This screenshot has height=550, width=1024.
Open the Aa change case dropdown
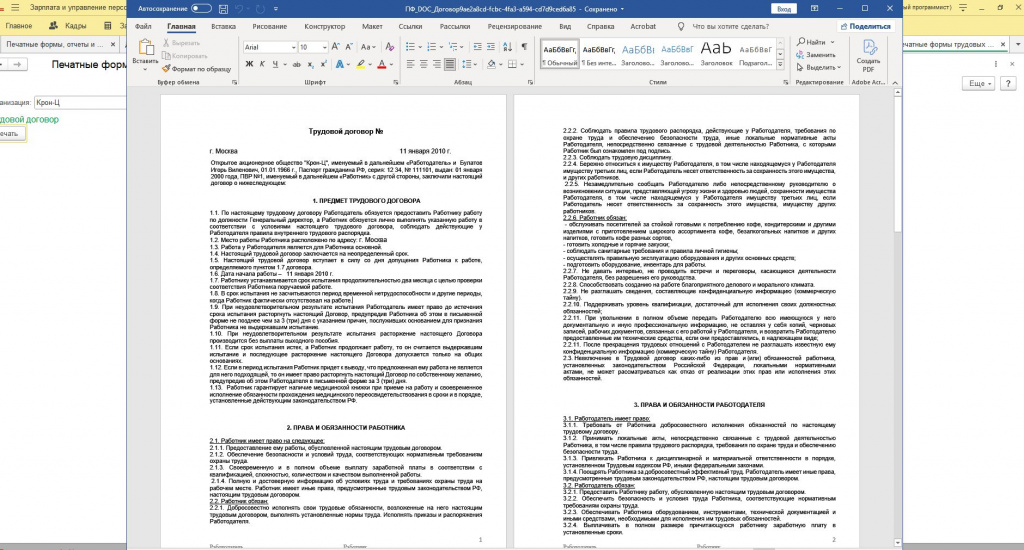pos(368,47)
